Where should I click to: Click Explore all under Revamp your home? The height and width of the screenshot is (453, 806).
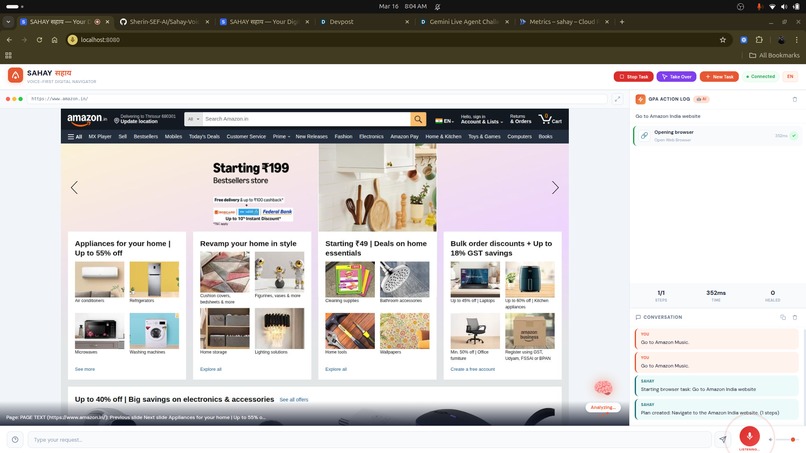(211, 369)
